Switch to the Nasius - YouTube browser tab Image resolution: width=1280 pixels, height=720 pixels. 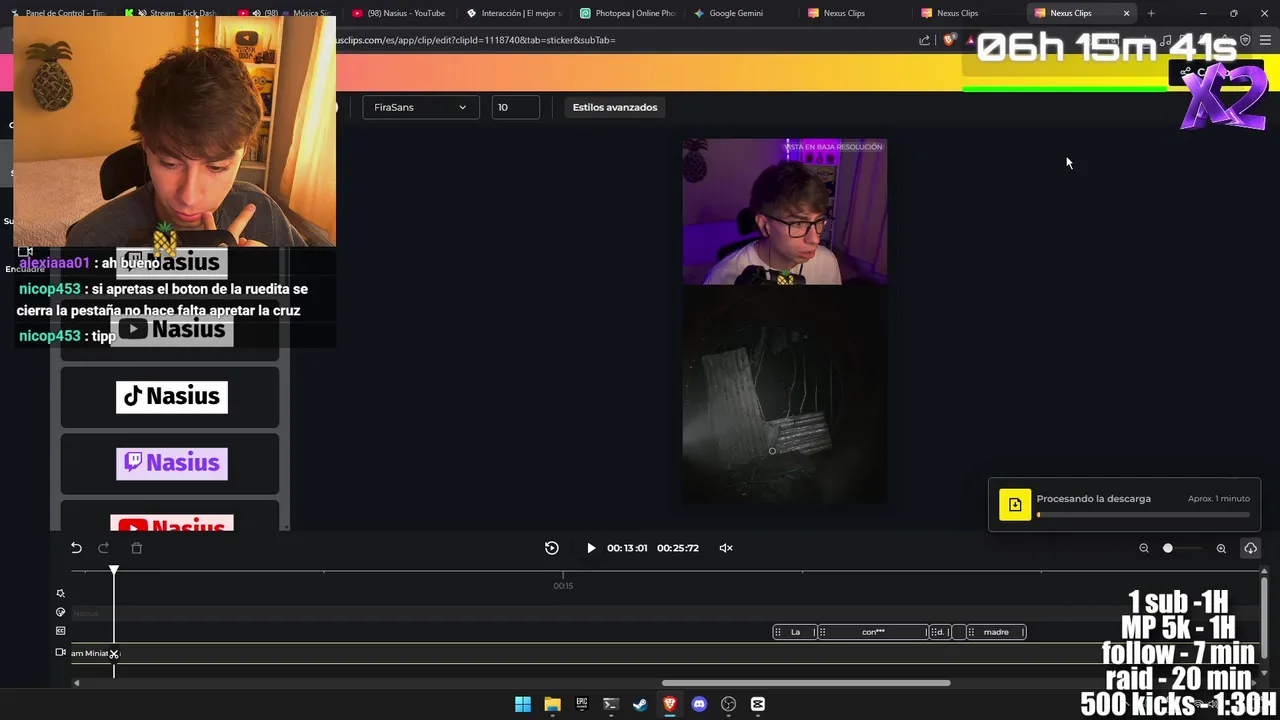[x=406, y=13]
